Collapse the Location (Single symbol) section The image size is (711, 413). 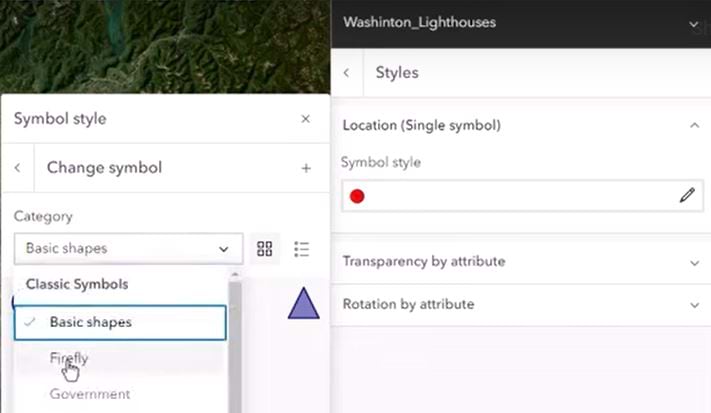coord(694,126)
